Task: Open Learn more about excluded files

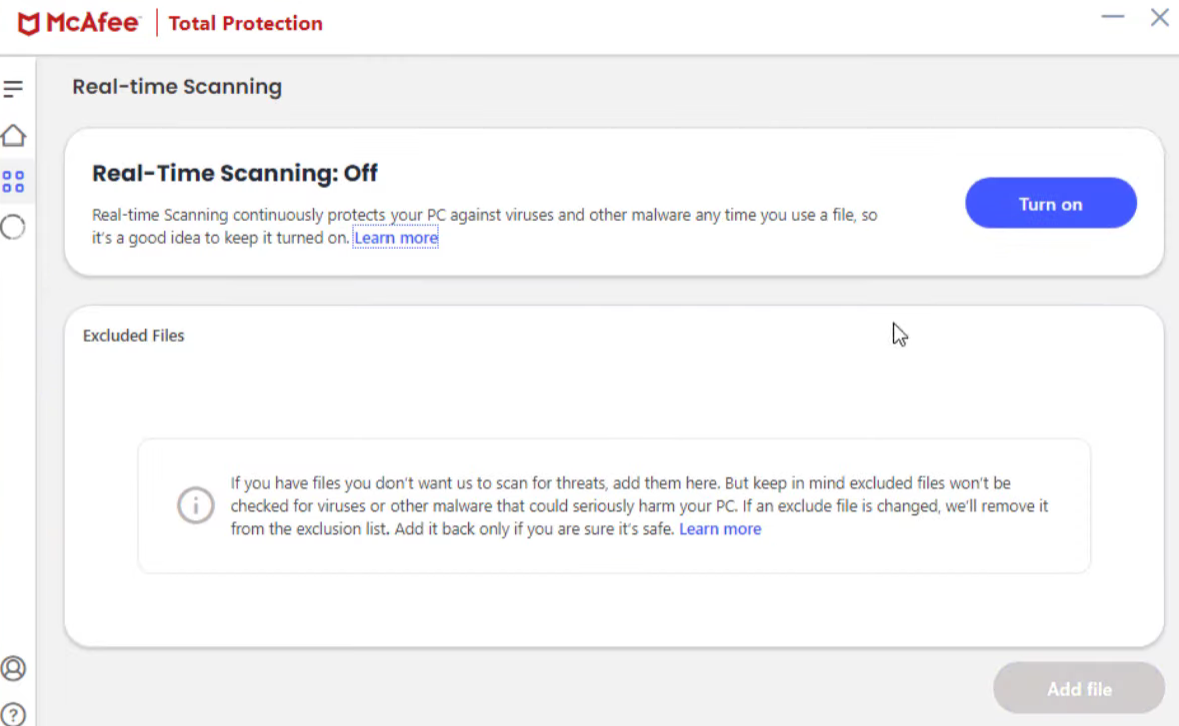Action: coord(719,529)
